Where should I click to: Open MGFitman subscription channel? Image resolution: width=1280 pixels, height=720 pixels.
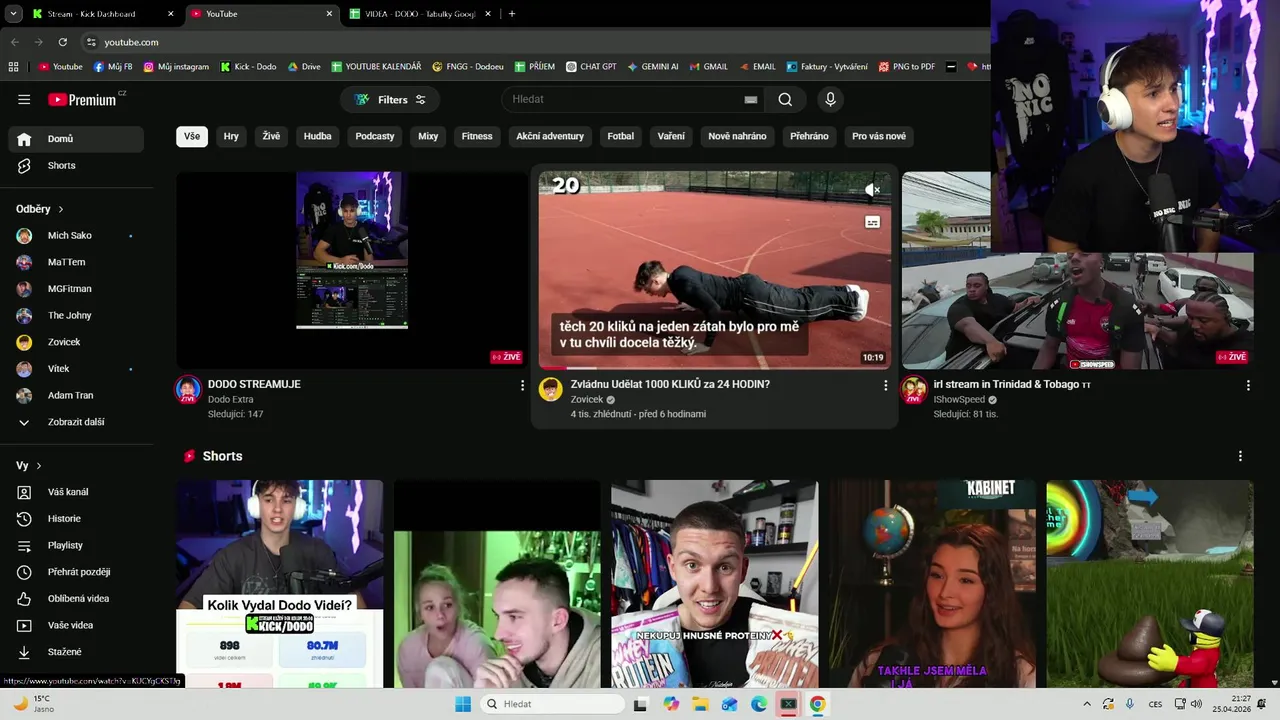coord(76,289)
